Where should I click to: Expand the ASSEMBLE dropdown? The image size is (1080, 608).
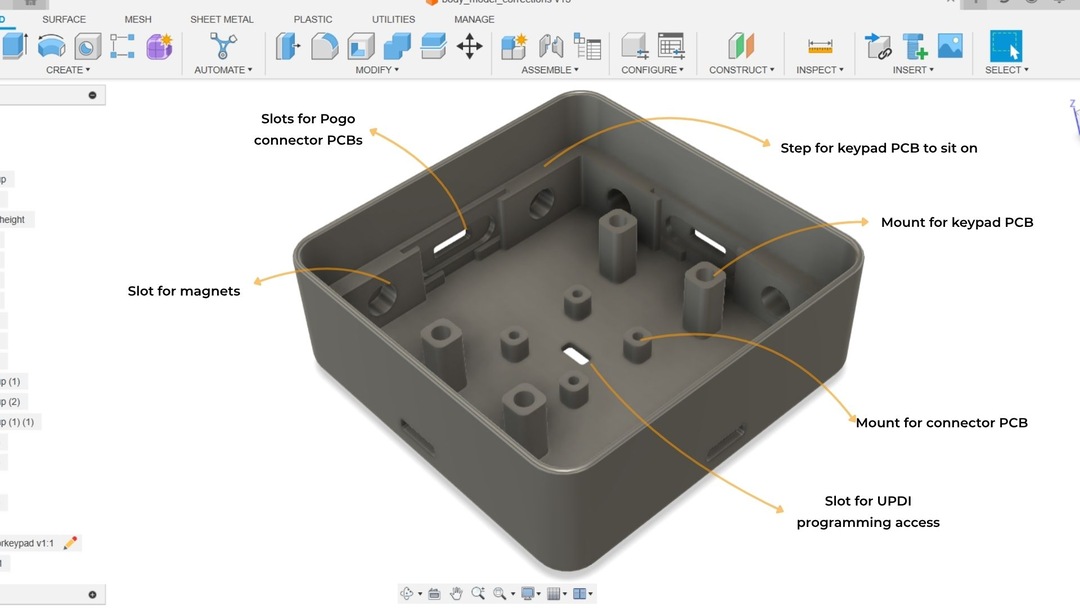click(x=550, y=70)
